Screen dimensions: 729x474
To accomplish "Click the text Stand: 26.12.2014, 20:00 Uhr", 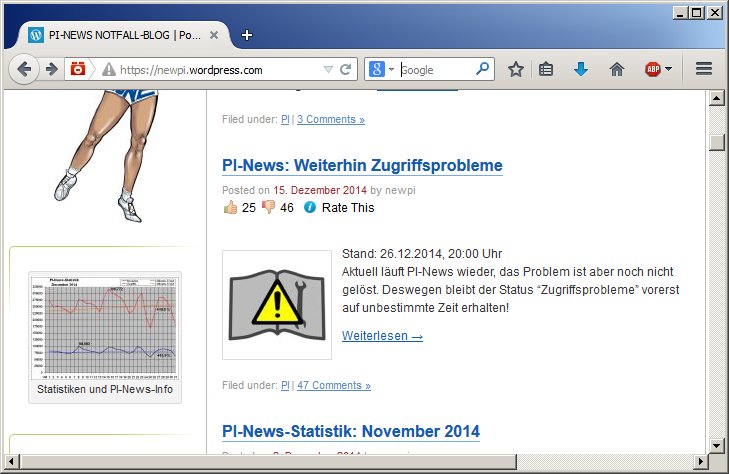I will click(x=422, y=254).
